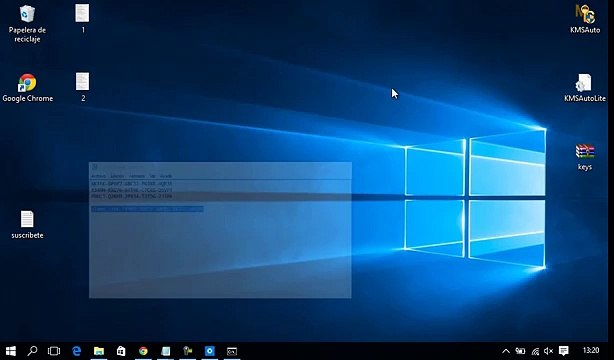Open Task View from the taskbar

[x=54, y=351]
